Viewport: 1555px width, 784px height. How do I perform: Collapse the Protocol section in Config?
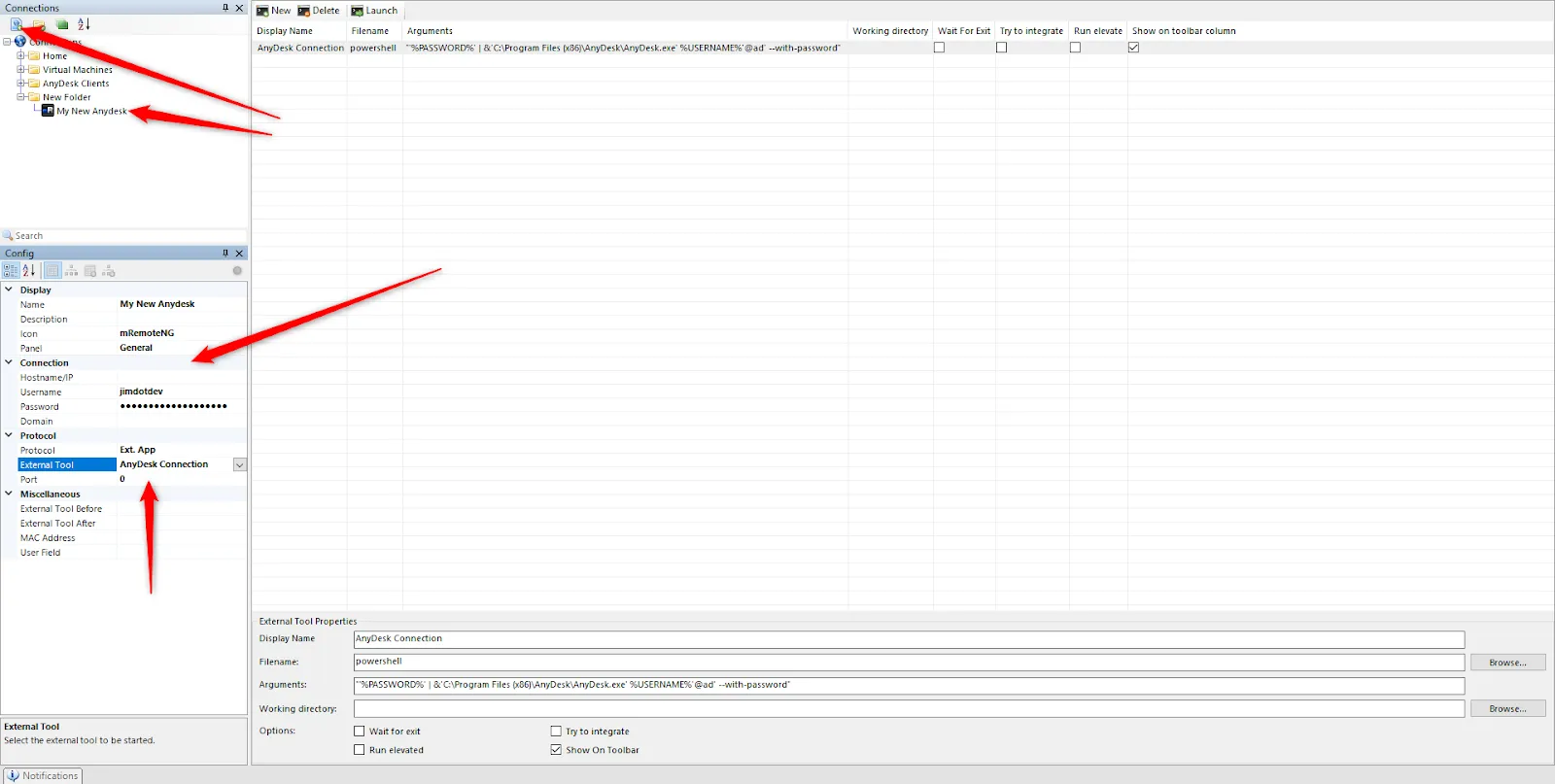coord(9,435)
